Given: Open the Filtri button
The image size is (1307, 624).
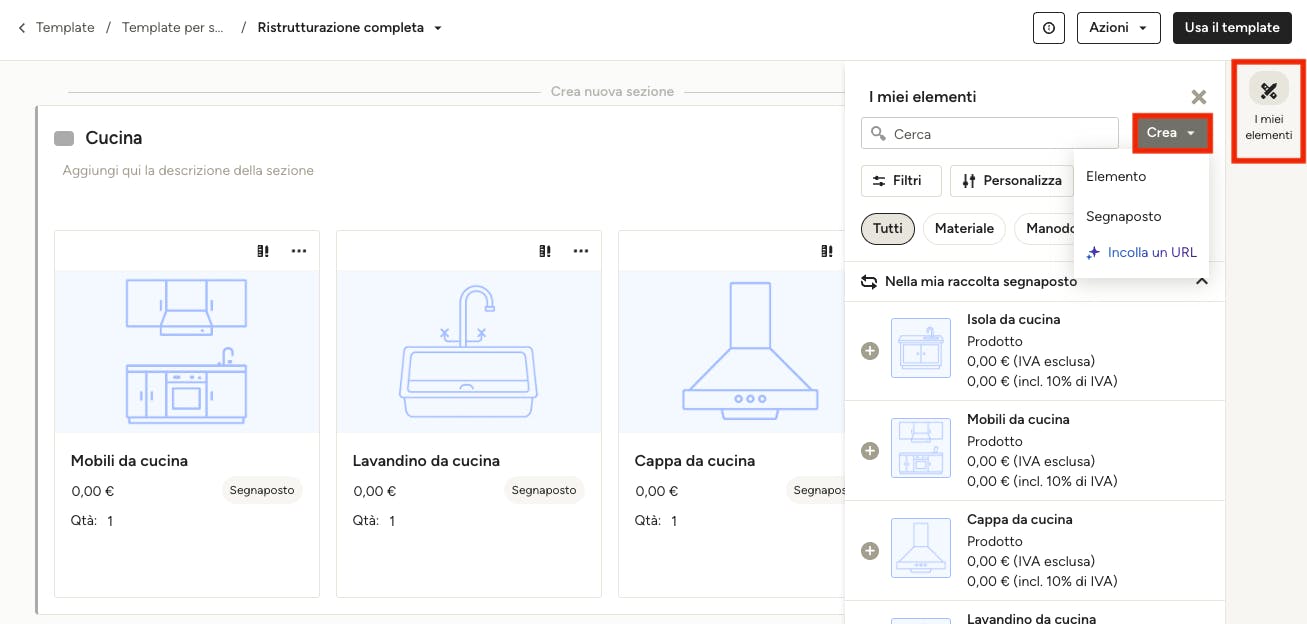Looking at the screenshot, I should tap(901, 181).
